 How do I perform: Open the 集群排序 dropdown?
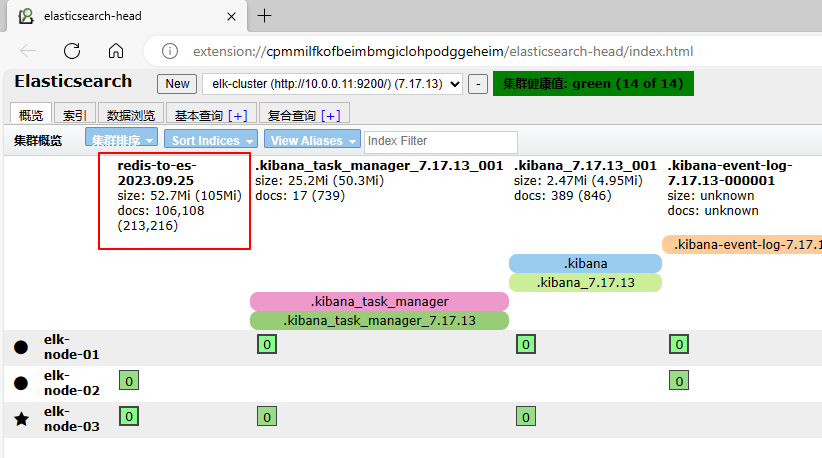click(x=122, y=141)
